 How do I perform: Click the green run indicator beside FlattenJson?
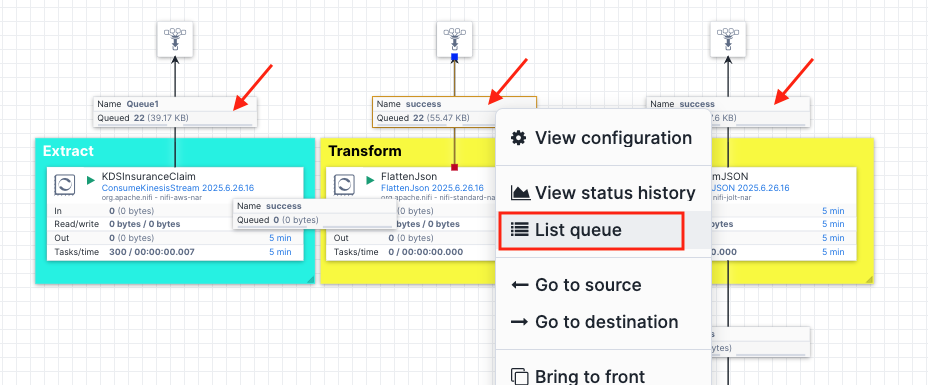click(x=370, y=179)
